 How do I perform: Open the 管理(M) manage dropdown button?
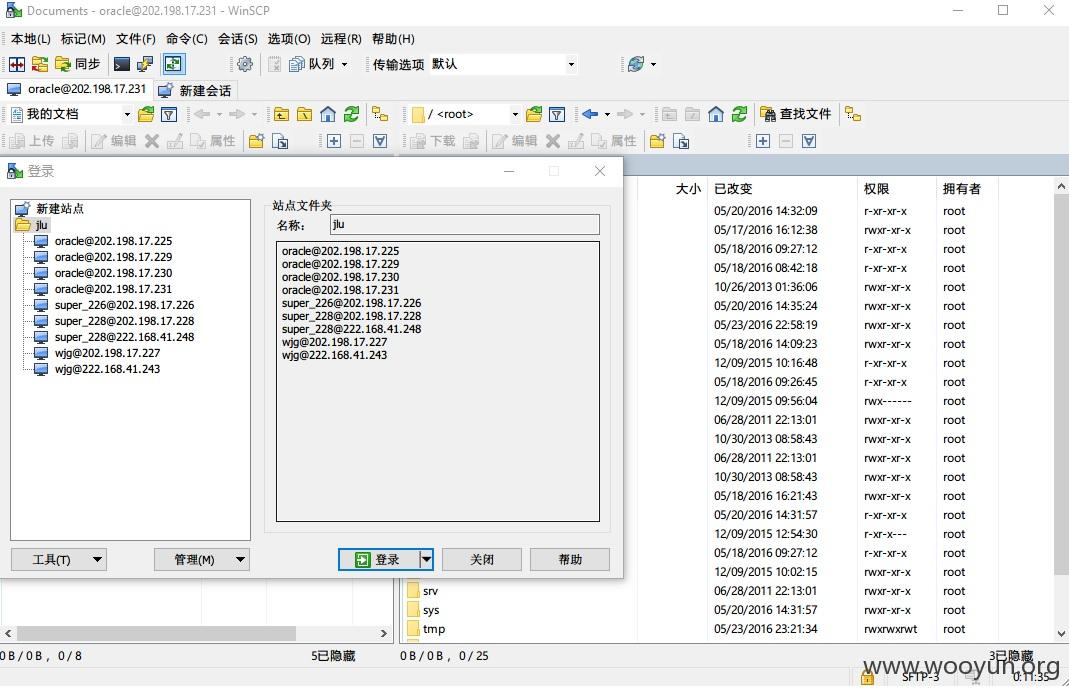pyautogui.click(x=202, y=559)
